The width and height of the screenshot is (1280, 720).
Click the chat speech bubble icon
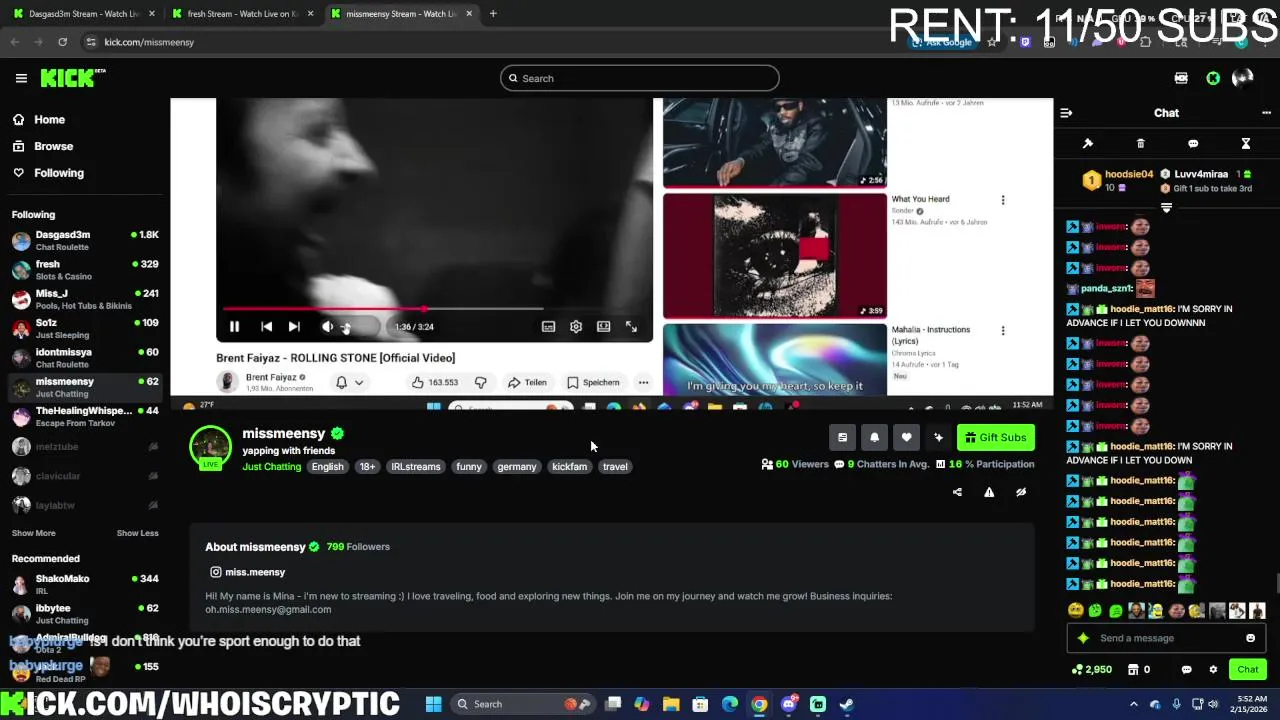coord(1193,144)
